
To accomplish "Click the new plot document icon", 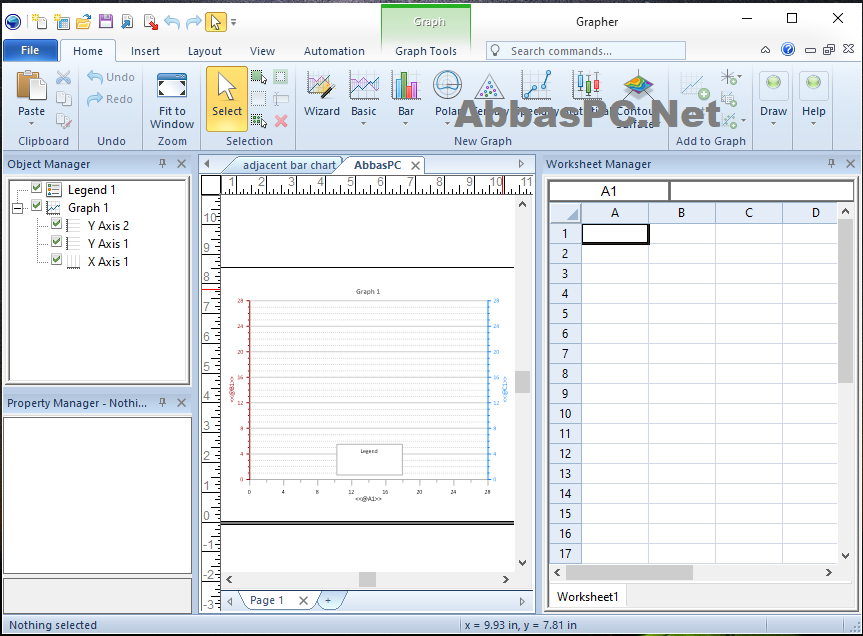I will click(39, 21).
